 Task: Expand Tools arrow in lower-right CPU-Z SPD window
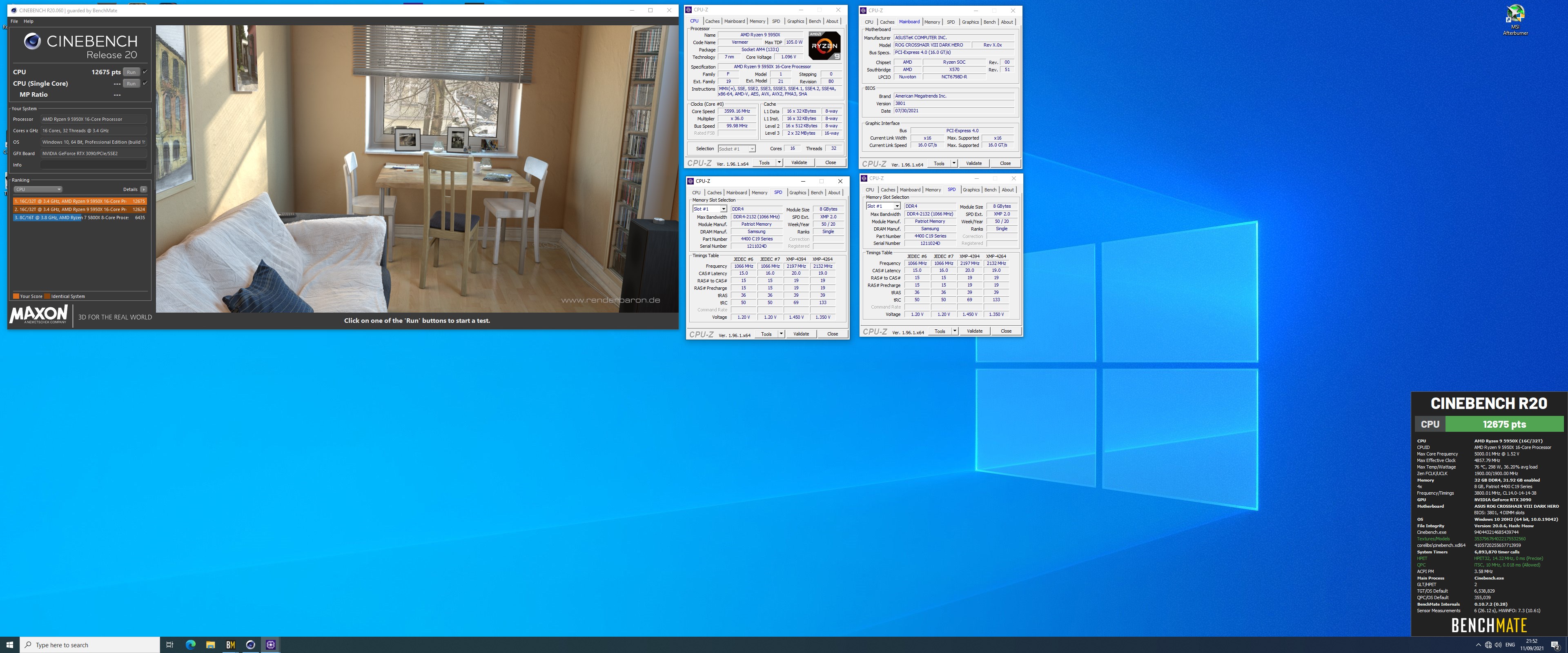point(954,331)
